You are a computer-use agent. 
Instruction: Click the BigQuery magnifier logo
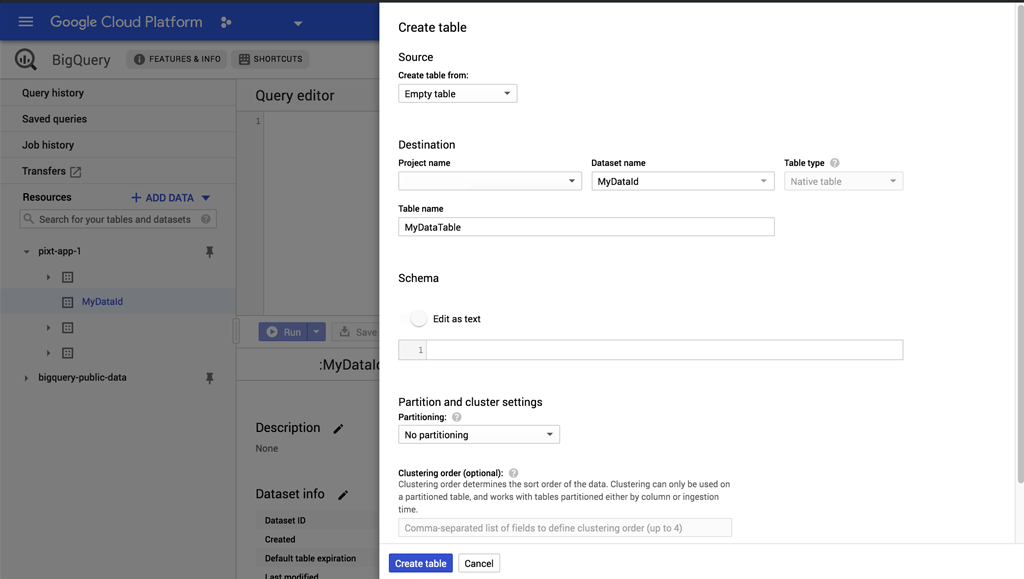click(x=26, y=59)
